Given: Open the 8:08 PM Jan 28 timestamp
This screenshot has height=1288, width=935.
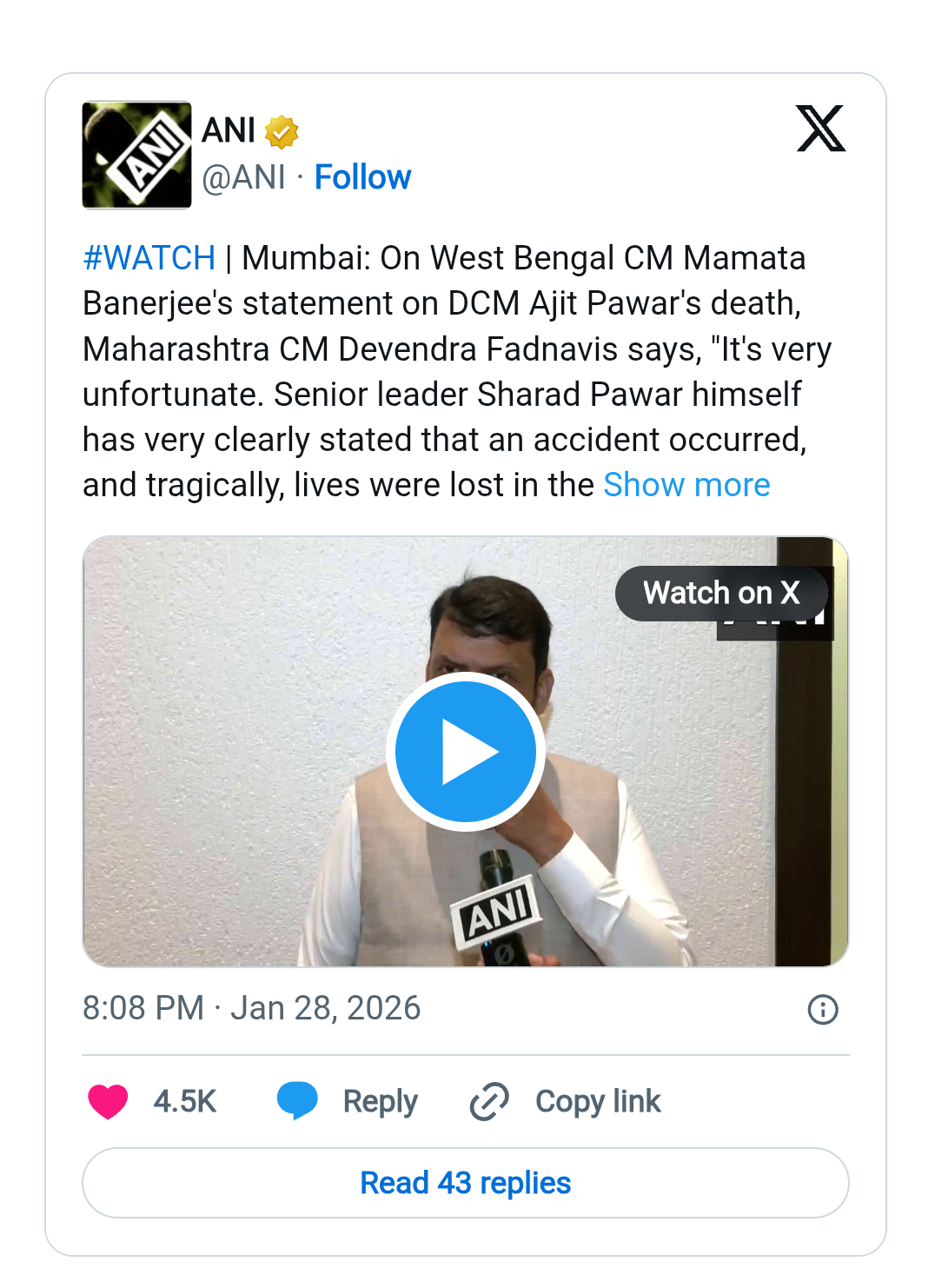Looking at the screenshot, I should point(251,1008).
